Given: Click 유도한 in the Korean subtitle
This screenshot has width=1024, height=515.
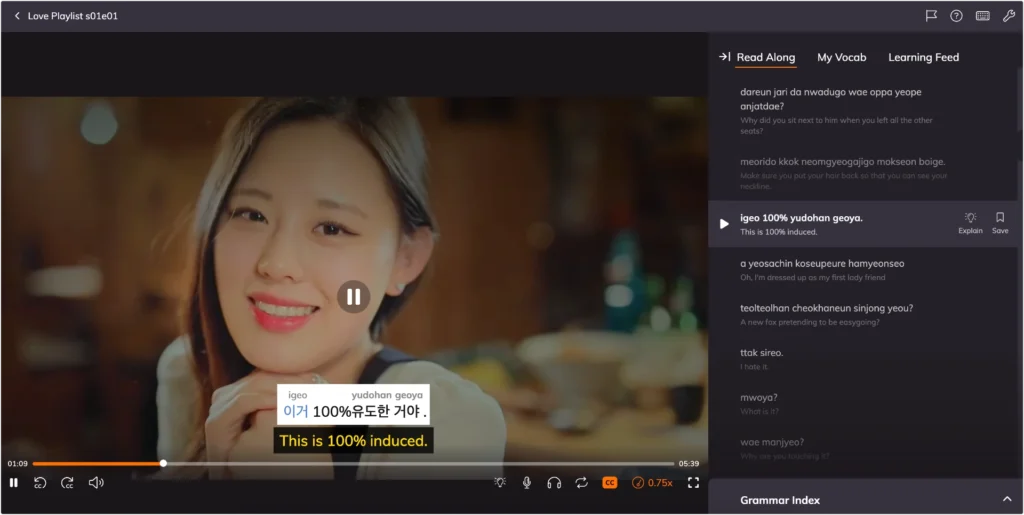Looking at the screenshot, I should [x=372, y=412].
